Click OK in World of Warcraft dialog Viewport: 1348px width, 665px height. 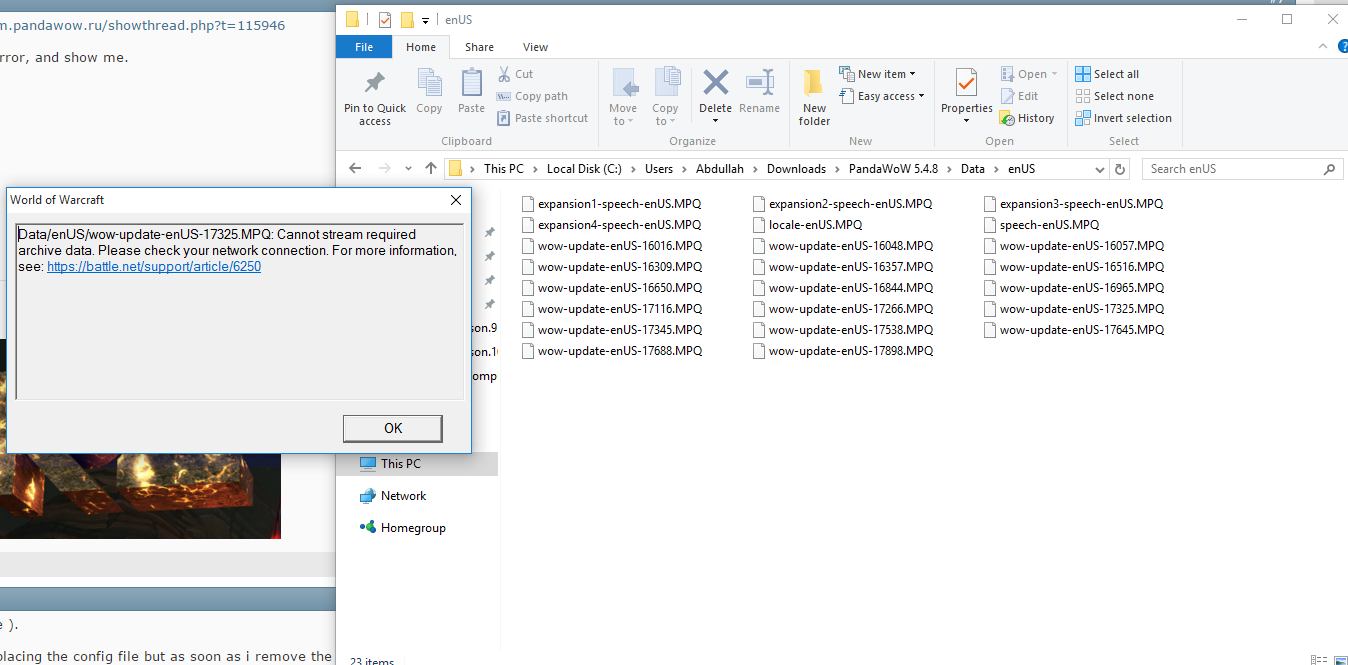pyautogui.click(x=393, y=428)
